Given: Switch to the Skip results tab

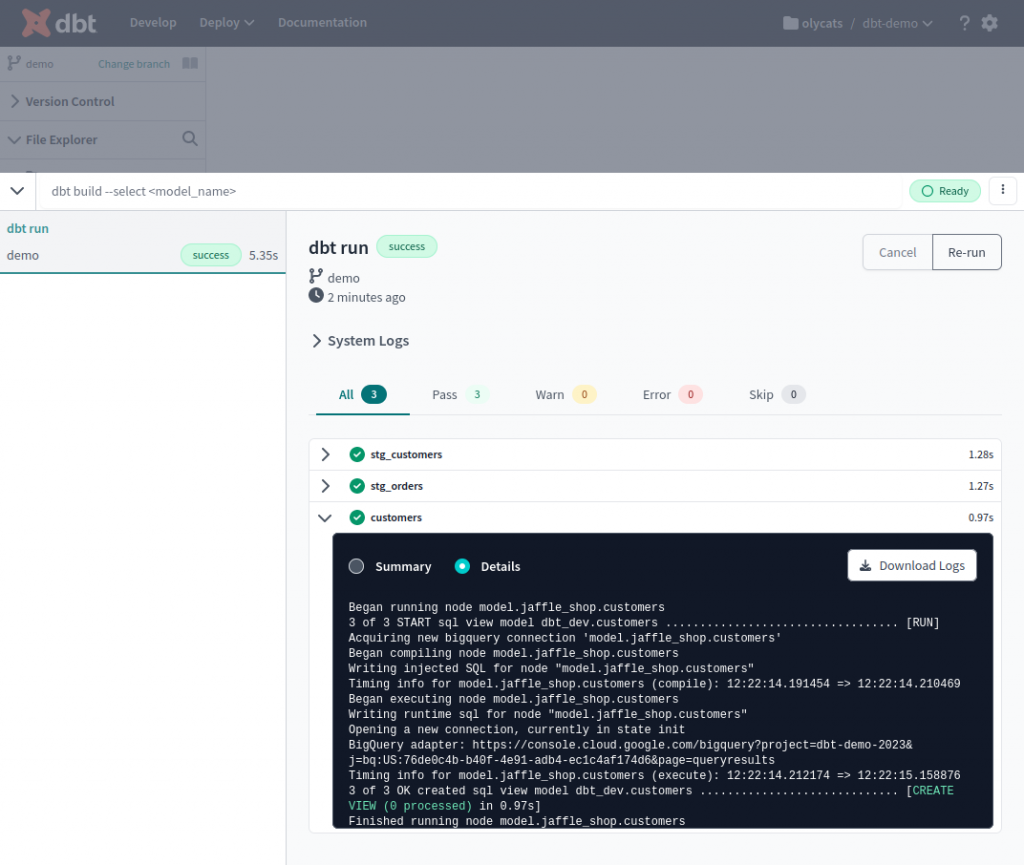Looking at the screenshot, I should point(776,394).
